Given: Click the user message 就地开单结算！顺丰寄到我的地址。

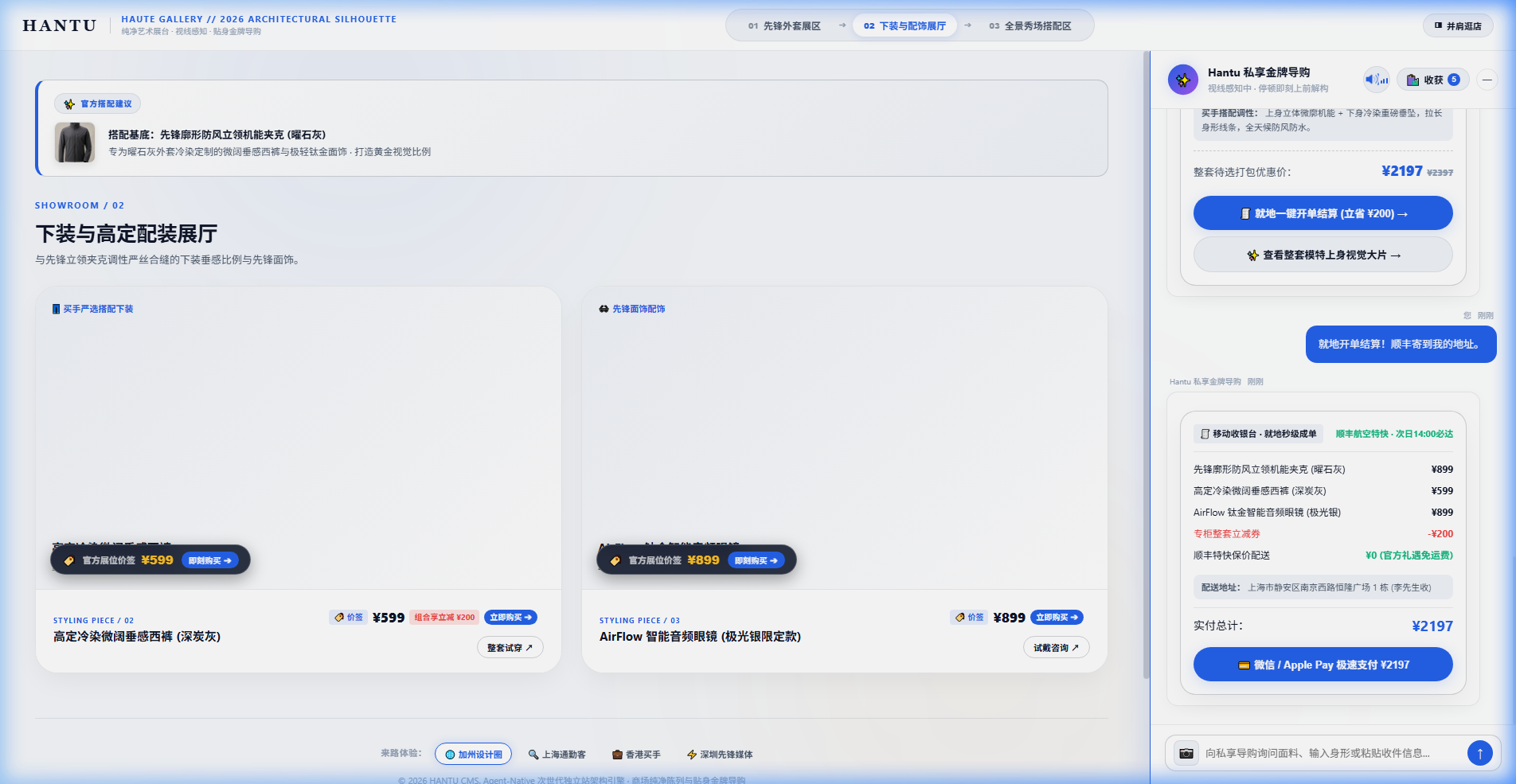Looking at the screenshot, I should pos(1401,345).
